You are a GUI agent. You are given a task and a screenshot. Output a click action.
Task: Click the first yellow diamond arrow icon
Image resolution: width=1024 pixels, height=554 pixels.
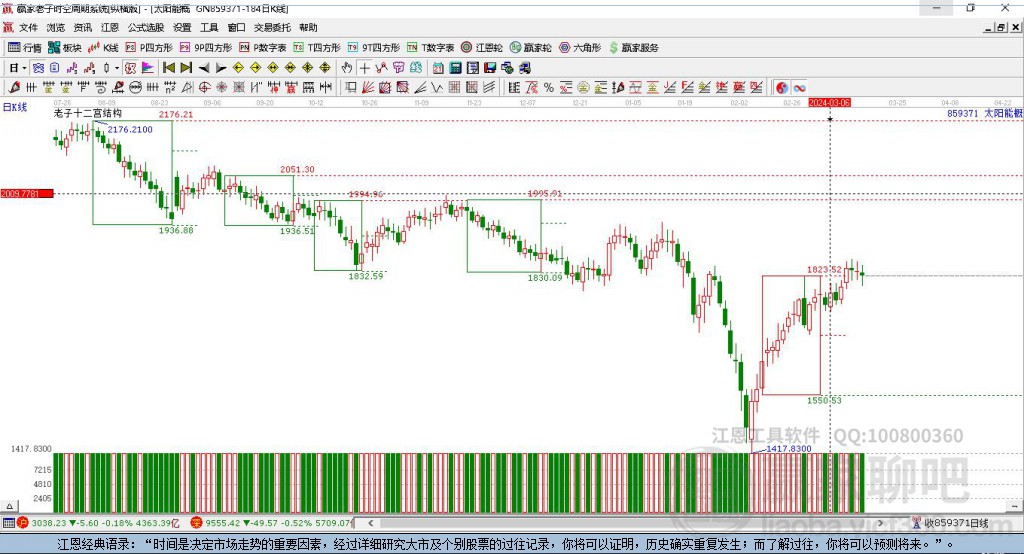click(x=238, y=68)
